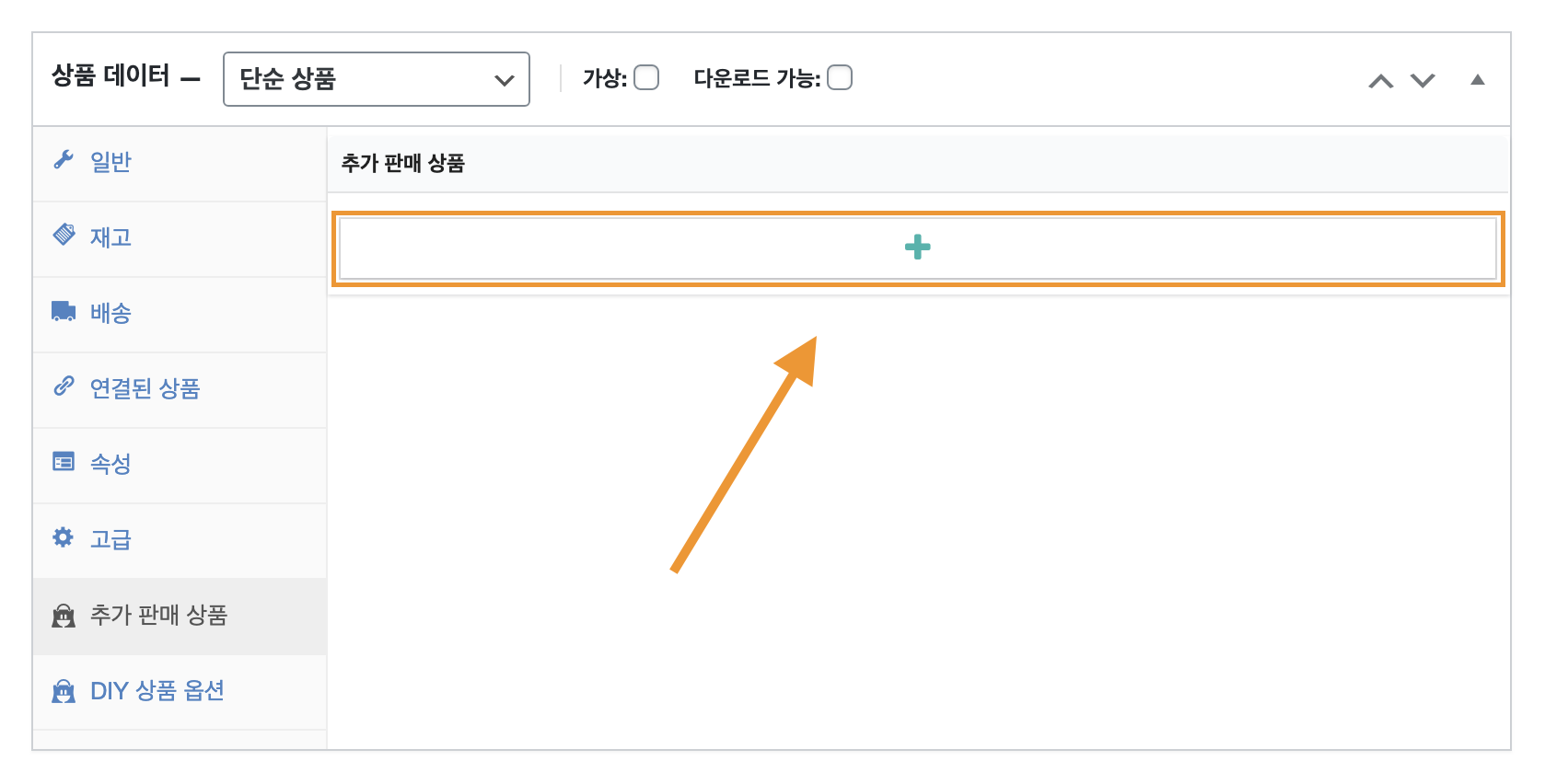Click the DIY 상품 옵션 shop icon
The image size is (1545, 784).
point(64,690)
